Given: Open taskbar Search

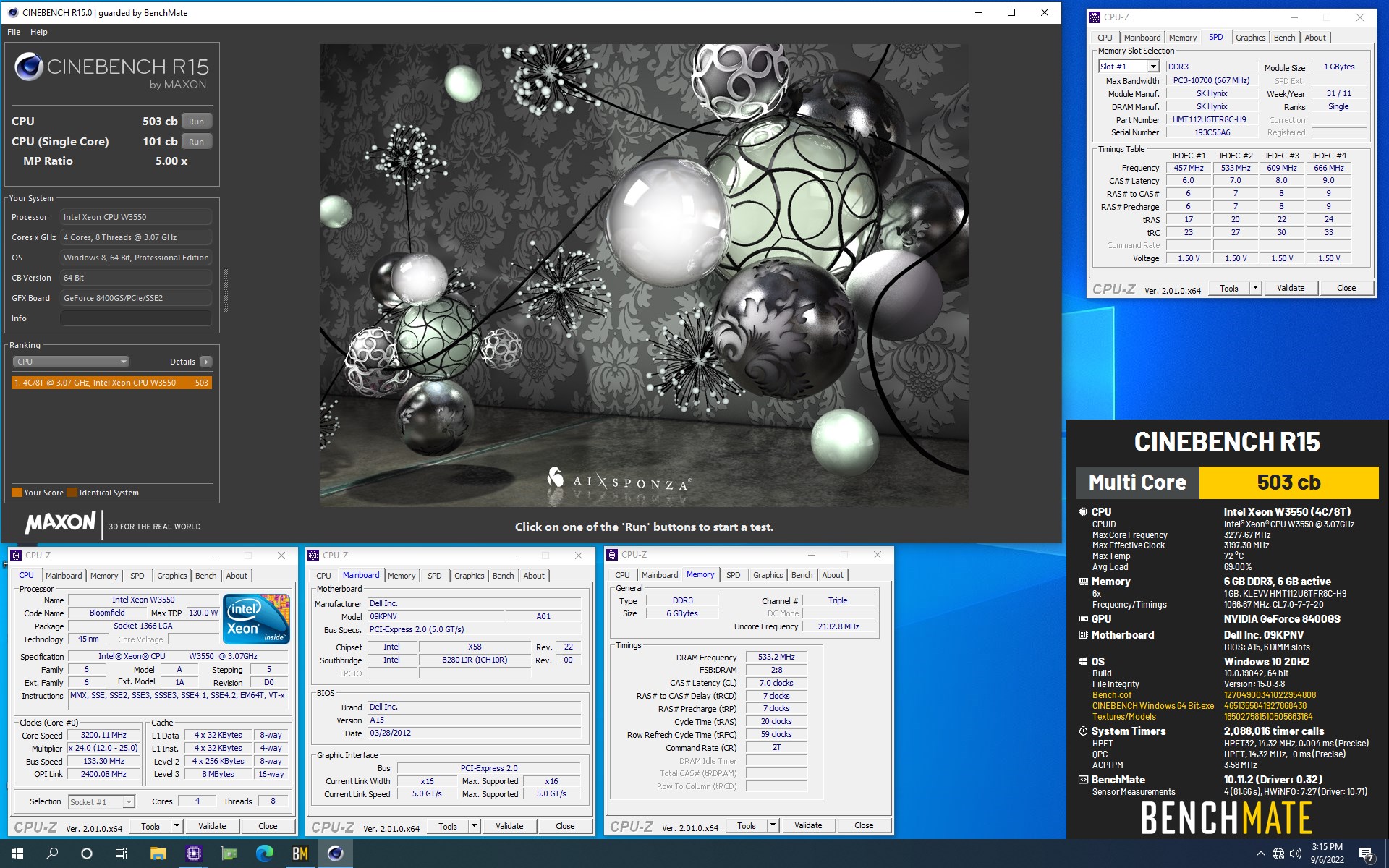Looking at the screenshot, I should click(x=52, y=854).
